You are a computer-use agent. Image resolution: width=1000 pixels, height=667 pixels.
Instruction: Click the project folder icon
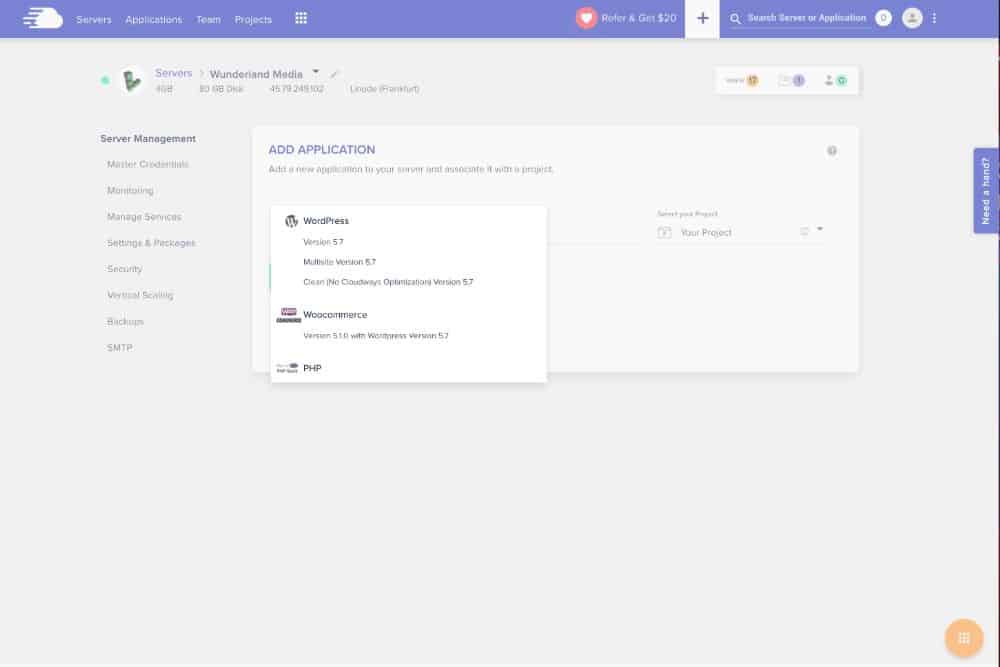664,233
